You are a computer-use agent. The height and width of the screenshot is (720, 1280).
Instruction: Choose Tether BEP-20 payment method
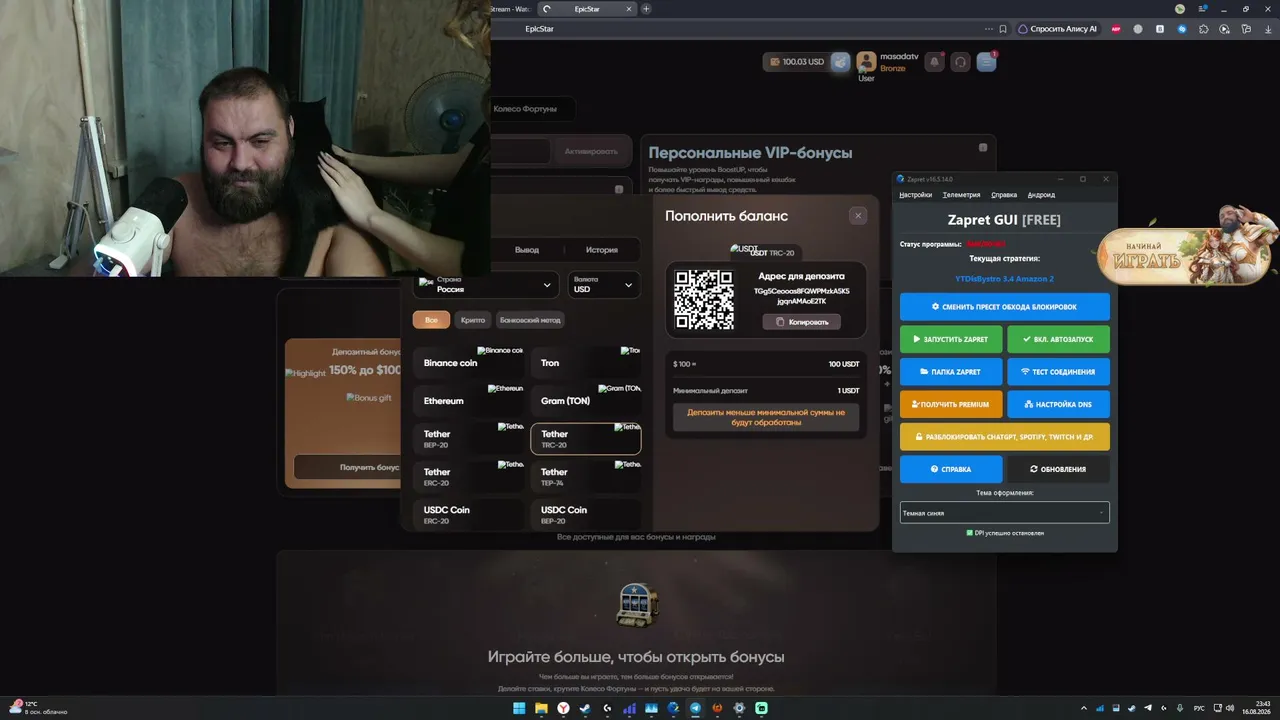click(x=468, y=439)
